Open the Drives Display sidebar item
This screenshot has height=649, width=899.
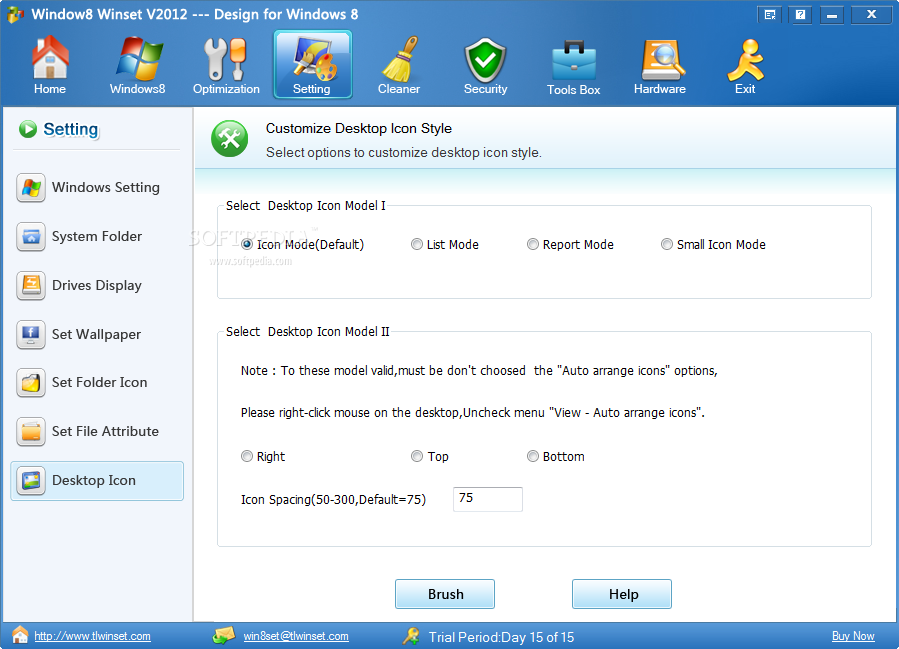(x=97, y=286)
